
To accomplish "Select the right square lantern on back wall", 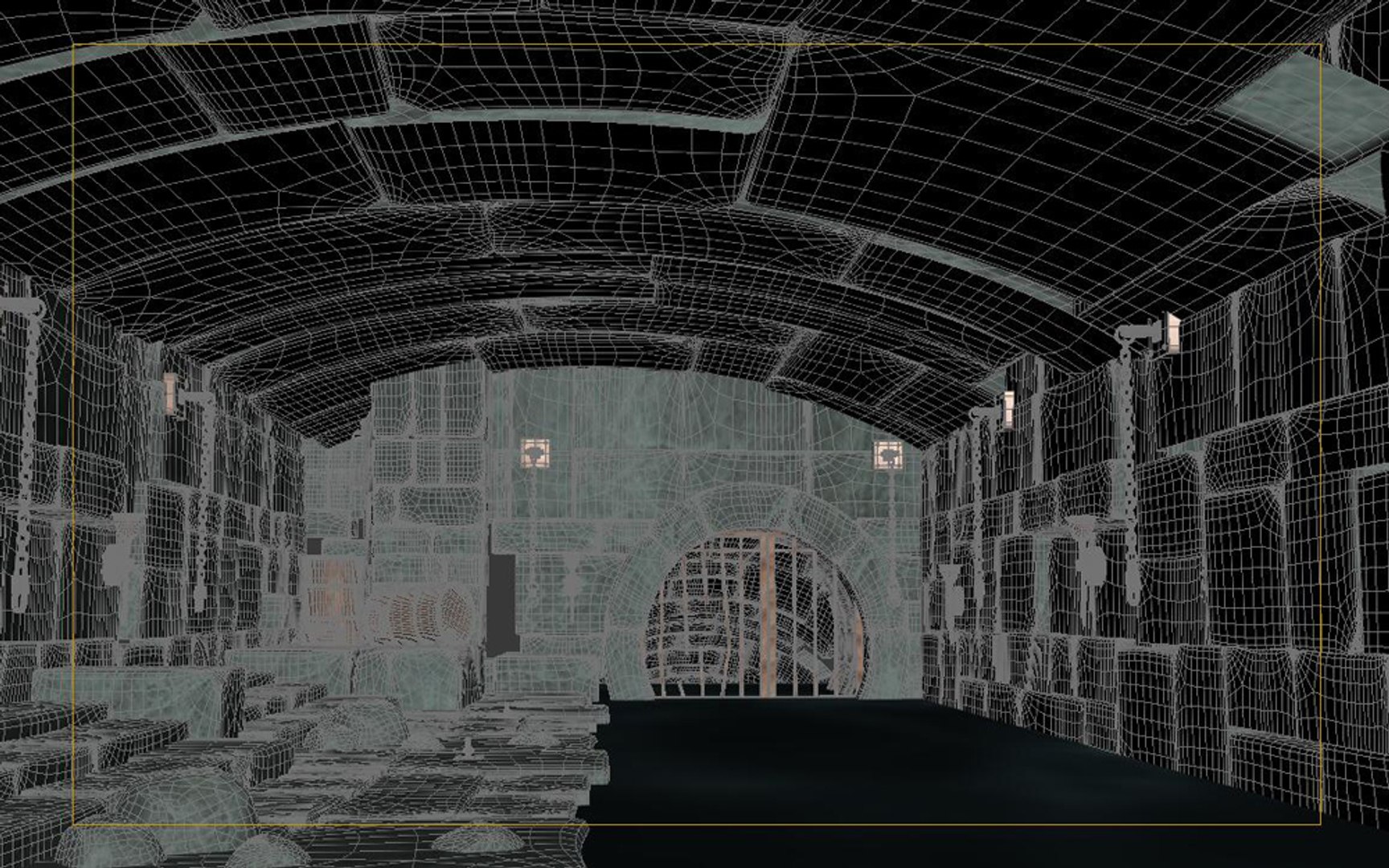I will click(888, 455).
